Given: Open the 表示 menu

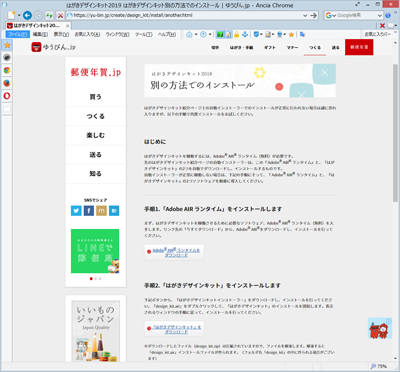Looking at the screenshot, I should click(x=61, y=34).
